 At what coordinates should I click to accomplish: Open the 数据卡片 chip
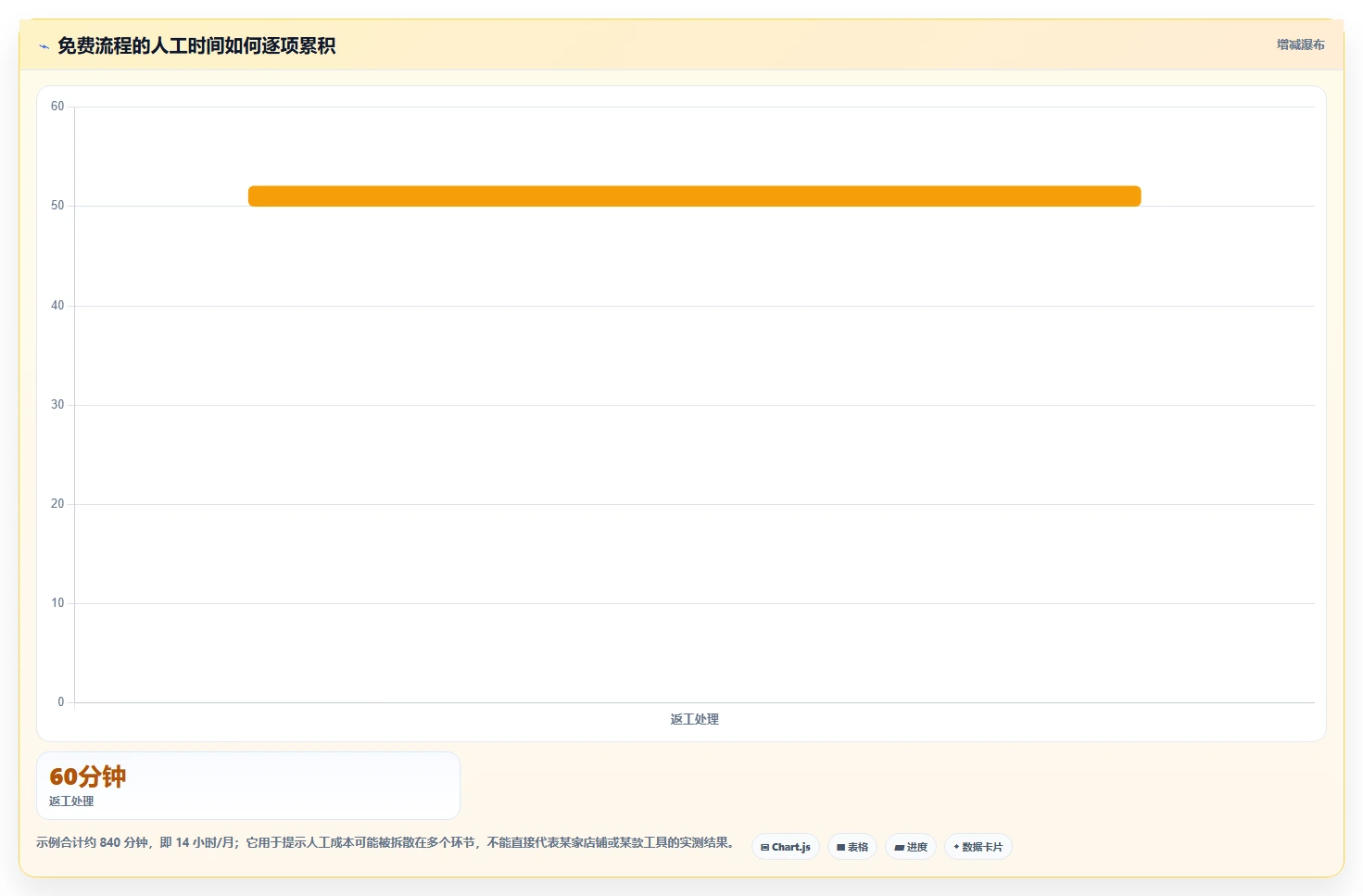pos(978,847)
